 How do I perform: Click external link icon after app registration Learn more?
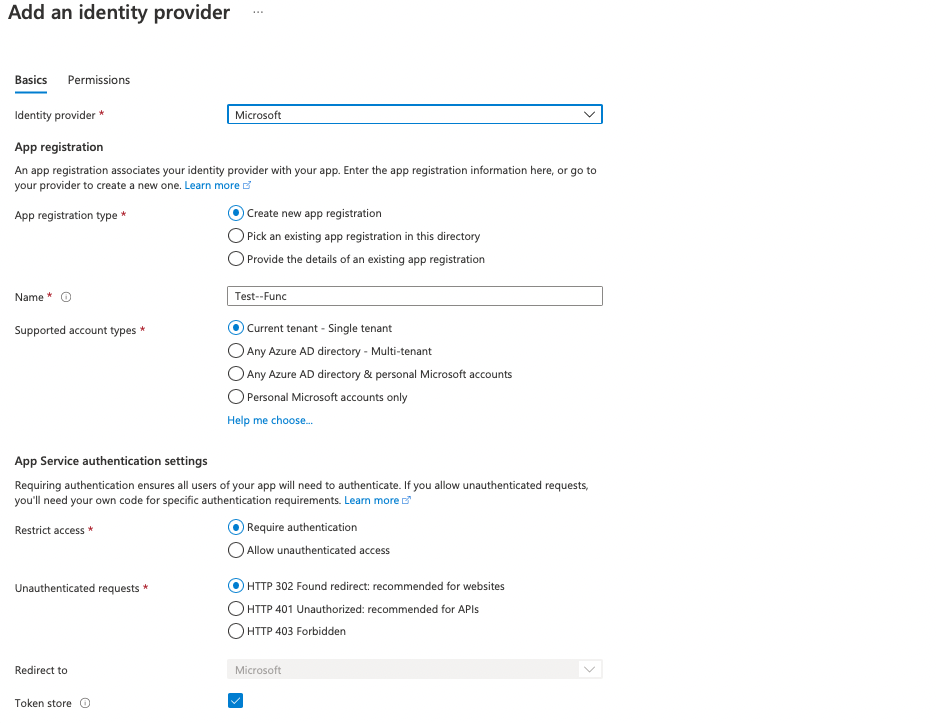click(247, 184)
